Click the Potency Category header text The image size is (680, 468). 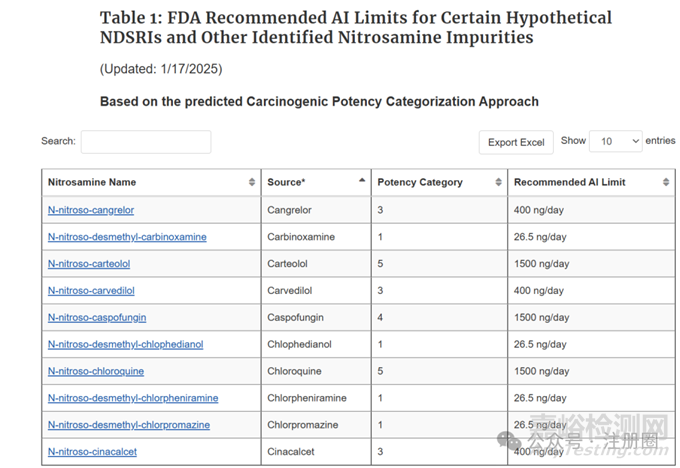coord(420,183)
